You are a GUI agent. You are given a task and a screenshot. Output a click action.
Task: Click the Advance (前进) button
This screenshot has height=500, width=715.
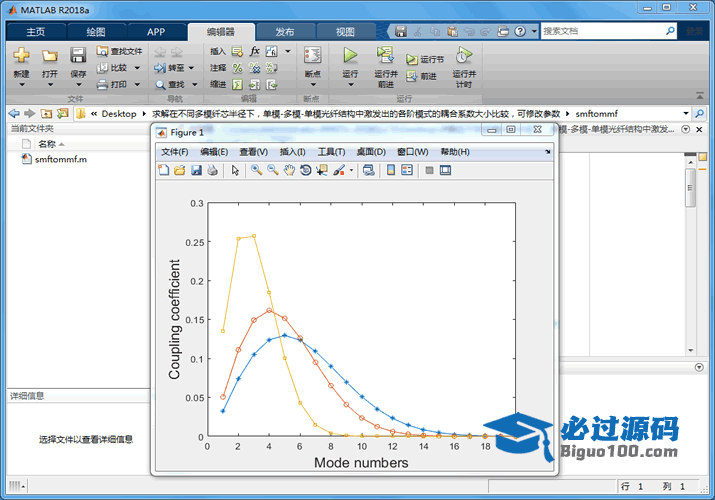click(x=421, y=76)
